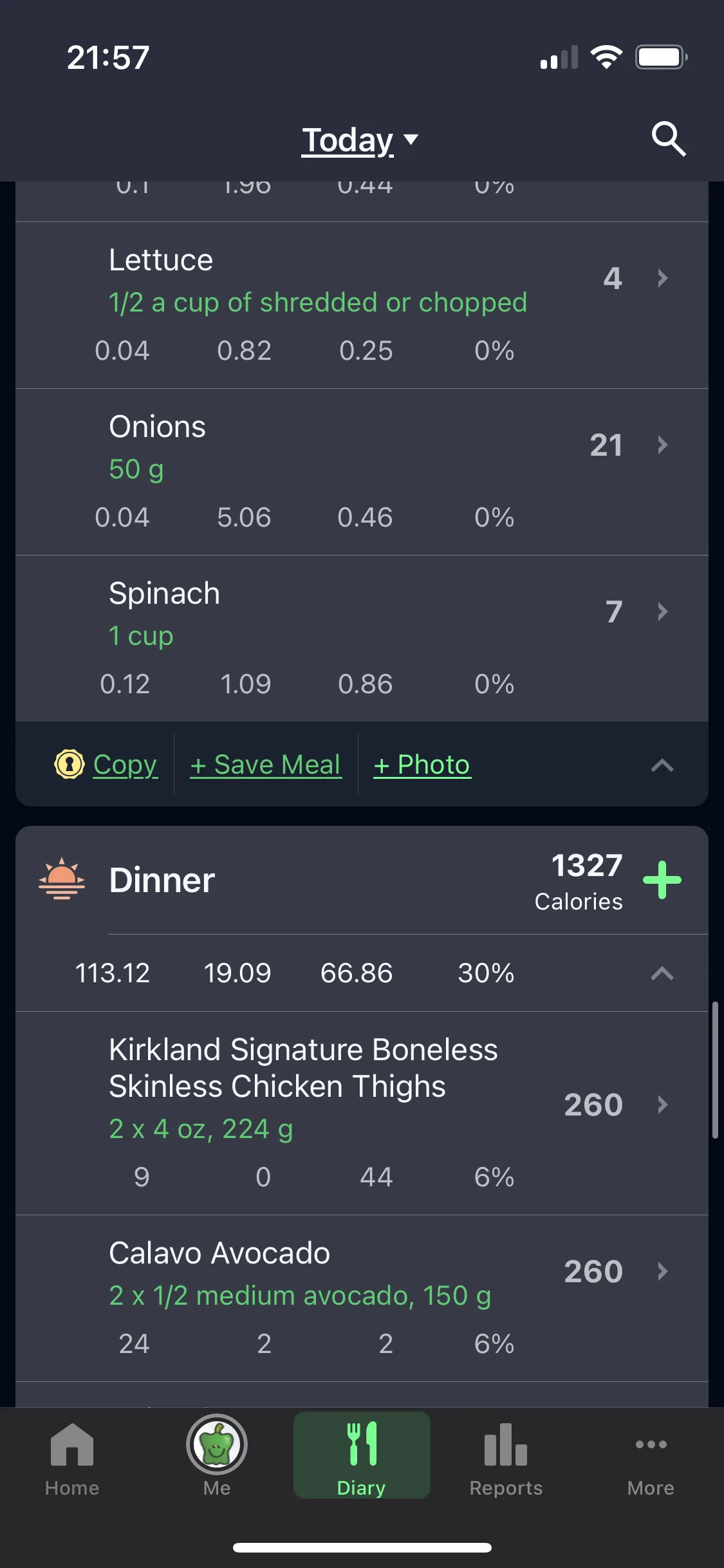724x1568 pixels.
Task: Tap the search magnifier icon
Action: pos(669,138)
